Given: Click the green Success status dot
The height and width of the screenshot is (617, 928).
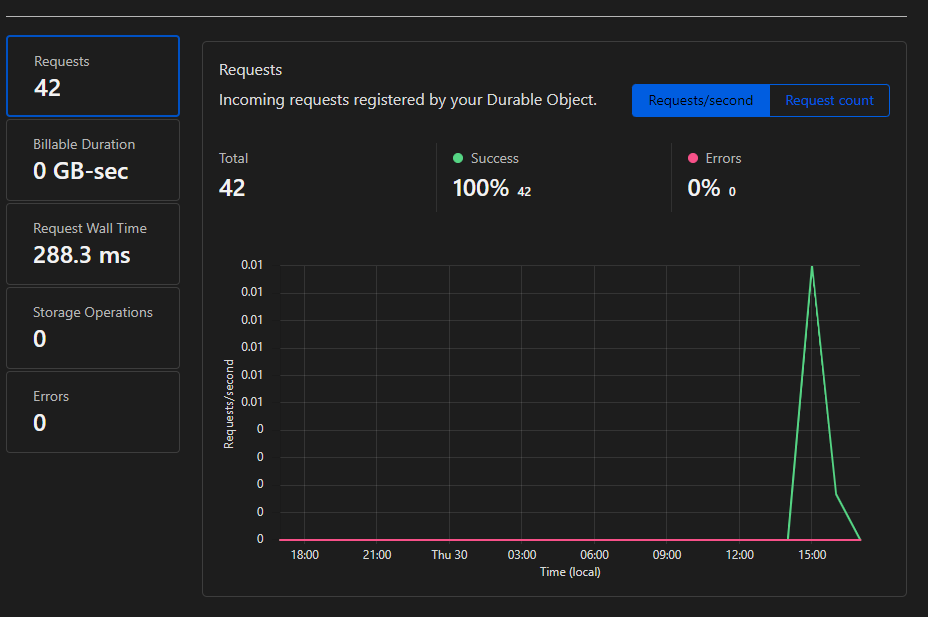Looking at the screenshot, I should tap(458, 158).
